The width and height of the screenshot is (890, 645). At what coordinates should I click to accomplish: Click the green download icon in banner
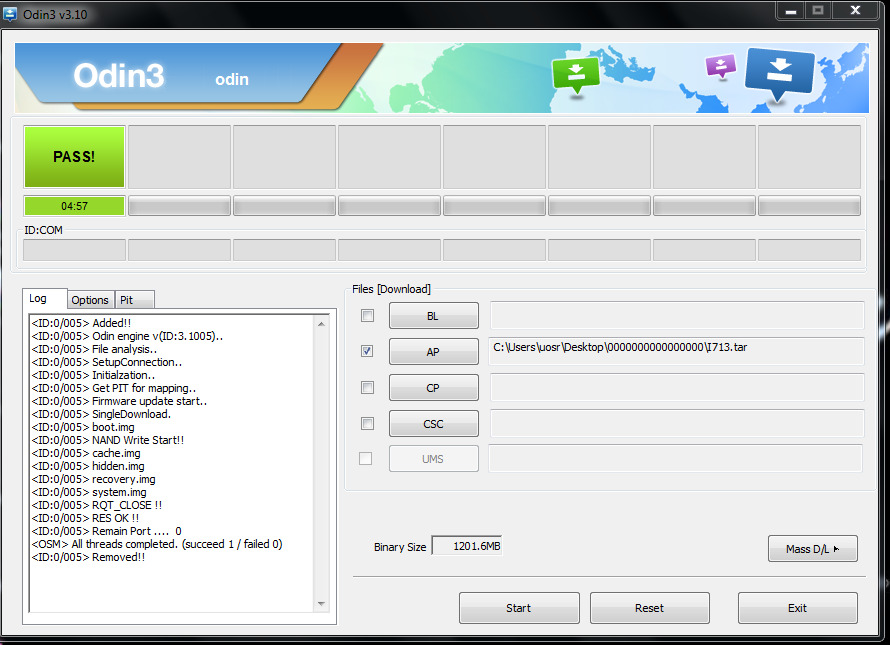[x=576, y=75]
